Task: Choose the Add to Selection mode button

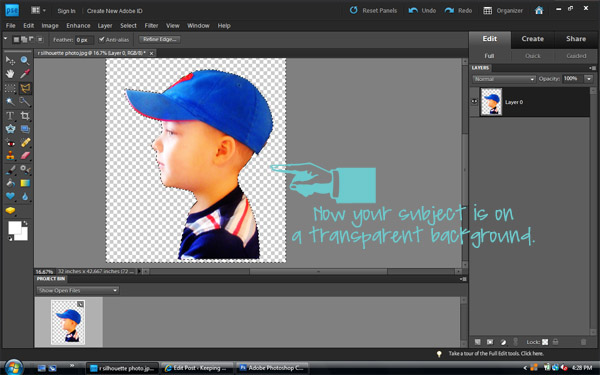Action: tap(24, 39)
